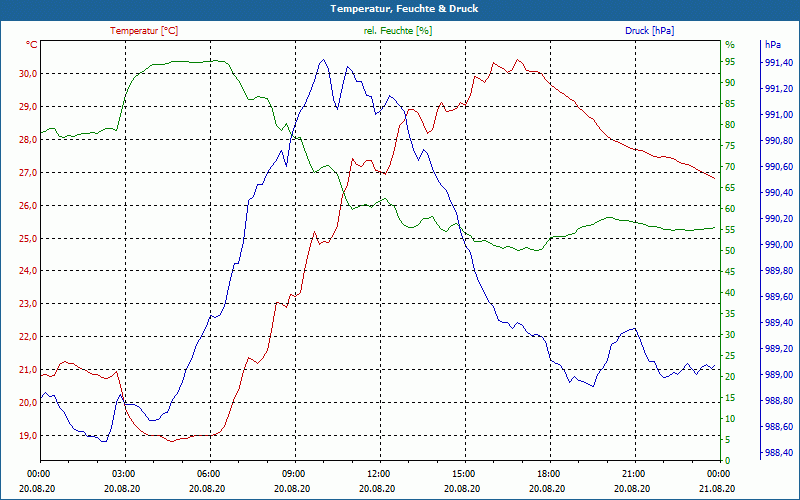Click the red 'Temperatur [°C]' legend label
Viewport: 800px width, 500px height.
[x=144, y=31]
